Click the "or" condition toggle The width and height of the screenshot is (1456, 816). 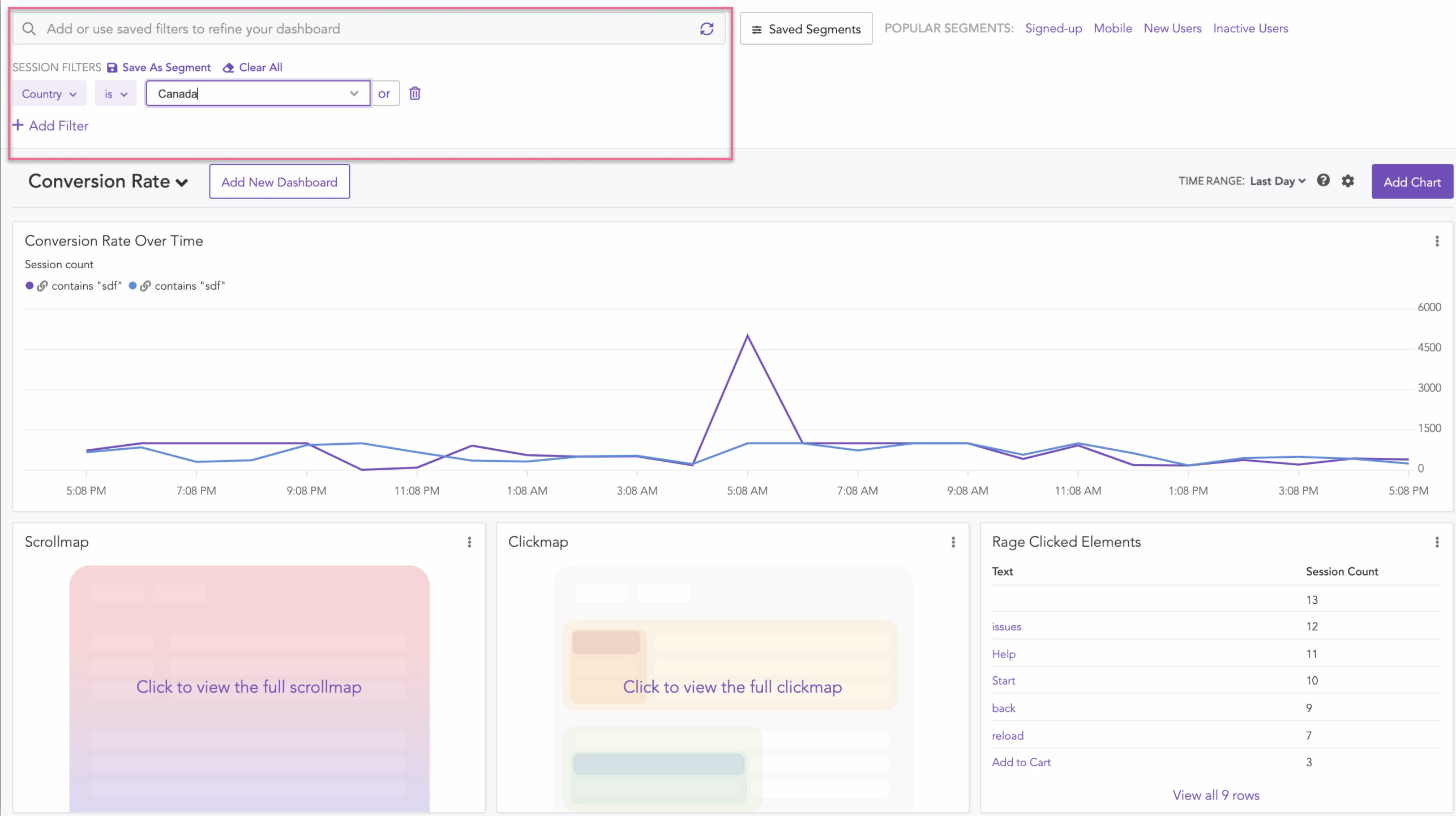pos(384,94)
